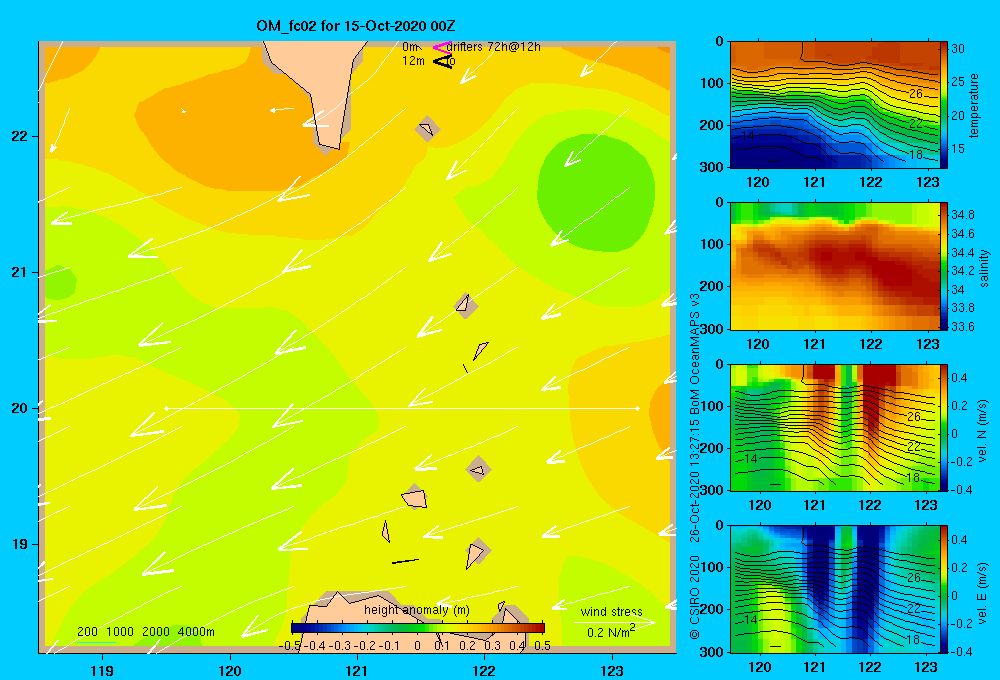Viewport: 1000px width, 680px height.
Task: Click the vel. N colorbar beside third panel
Action: (x=944, y=428)
